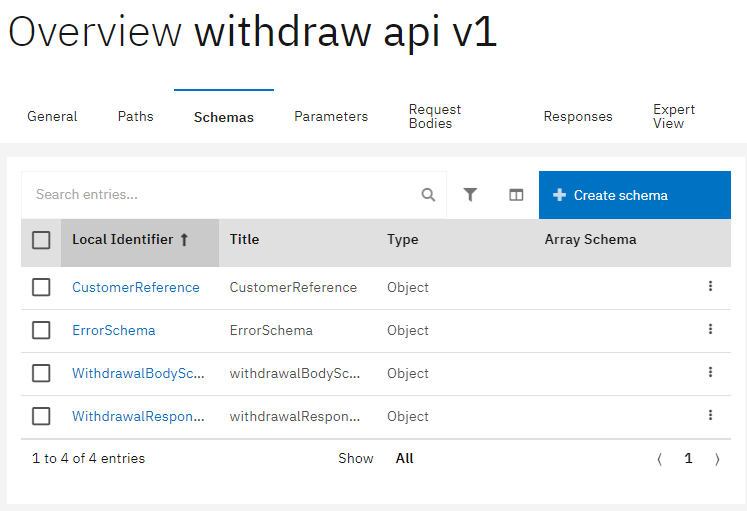Click the Create schema button
Screen dimensions: 747x511
(635, 195)
